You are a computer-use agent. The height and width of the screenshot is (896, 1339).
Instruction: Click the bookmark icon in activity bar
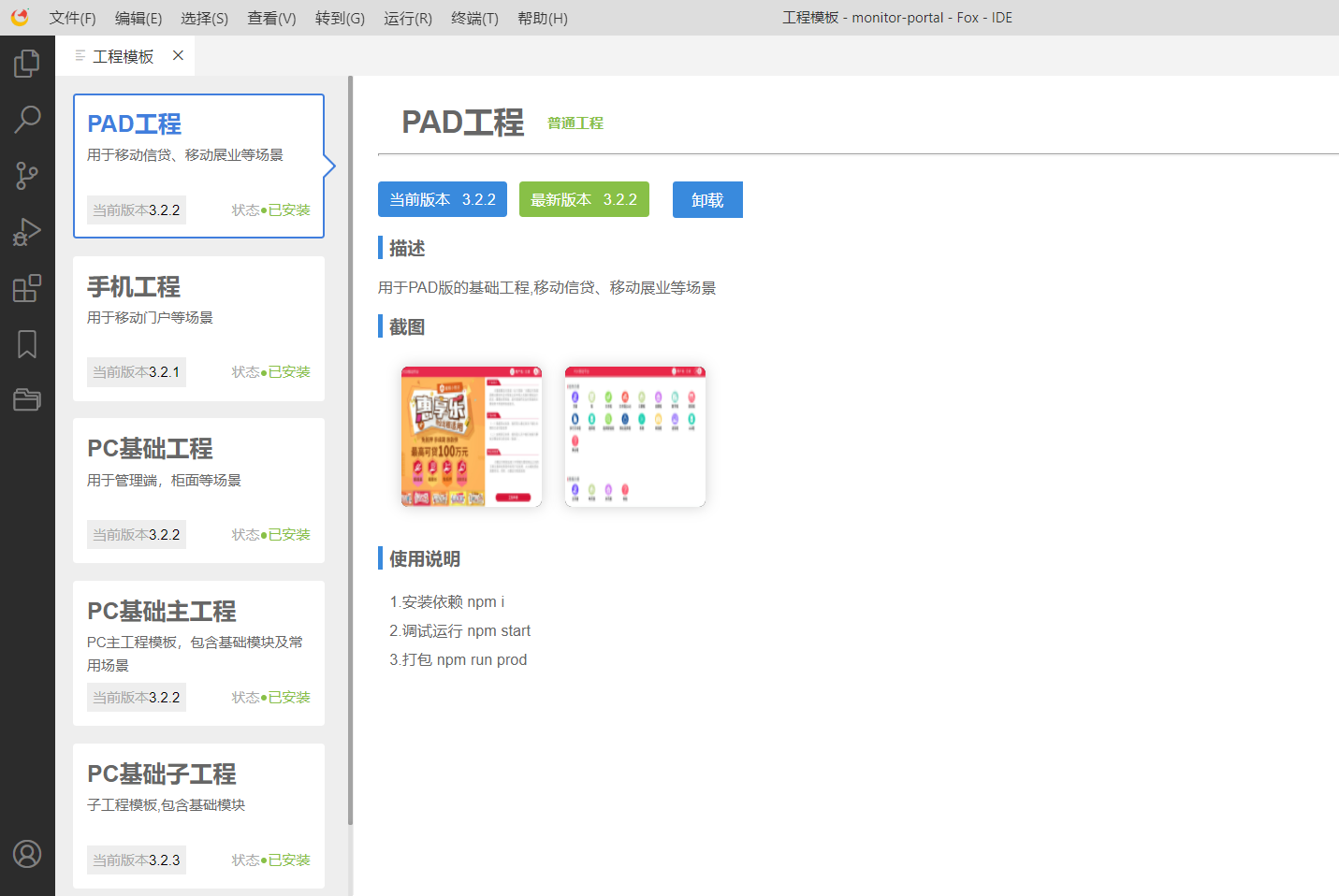27,344
